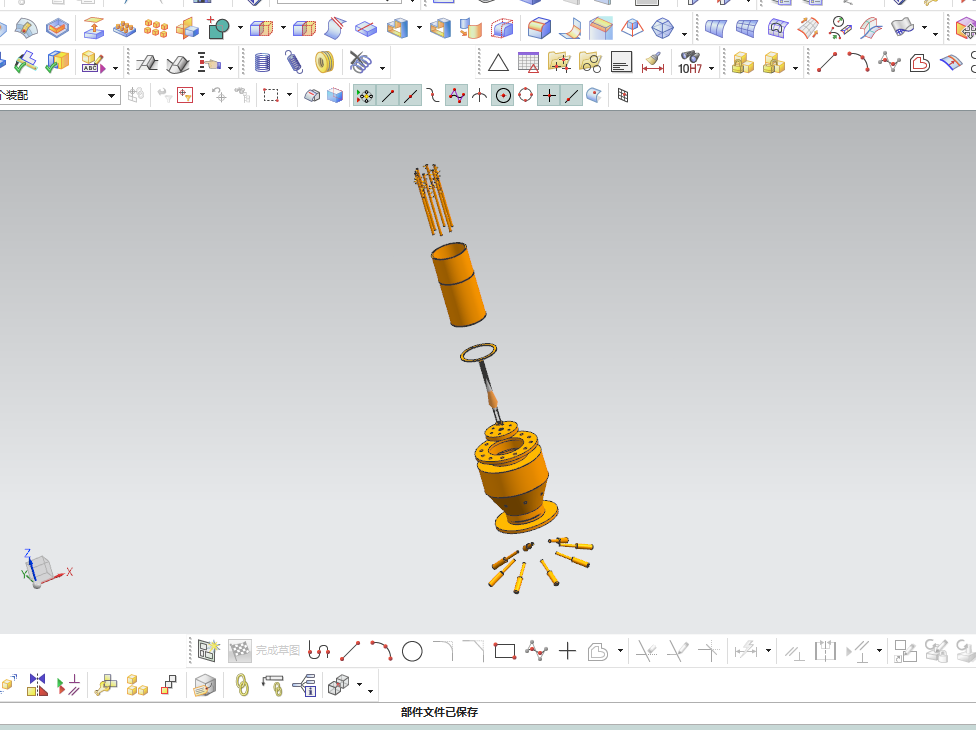Screen dimensions: 976x730
Task: Open the assembly filter combo box
Action: [60, 95]
